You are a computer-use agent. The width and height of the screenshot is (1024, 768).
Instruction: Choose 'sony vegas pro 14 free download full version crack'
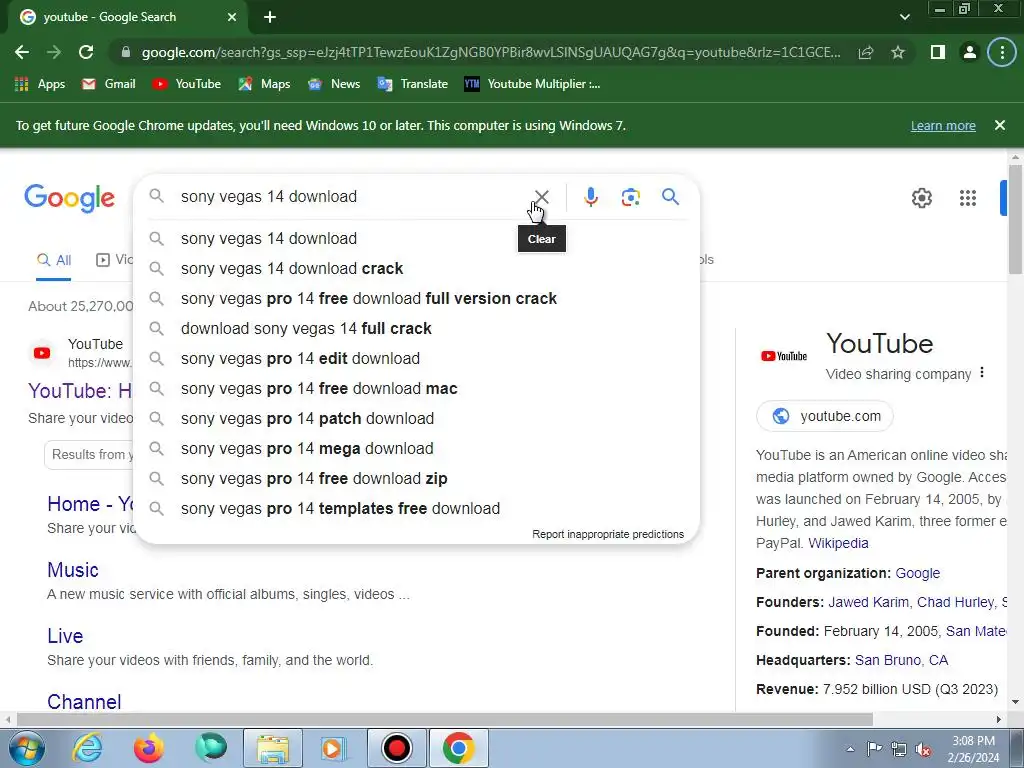point(417,298)
